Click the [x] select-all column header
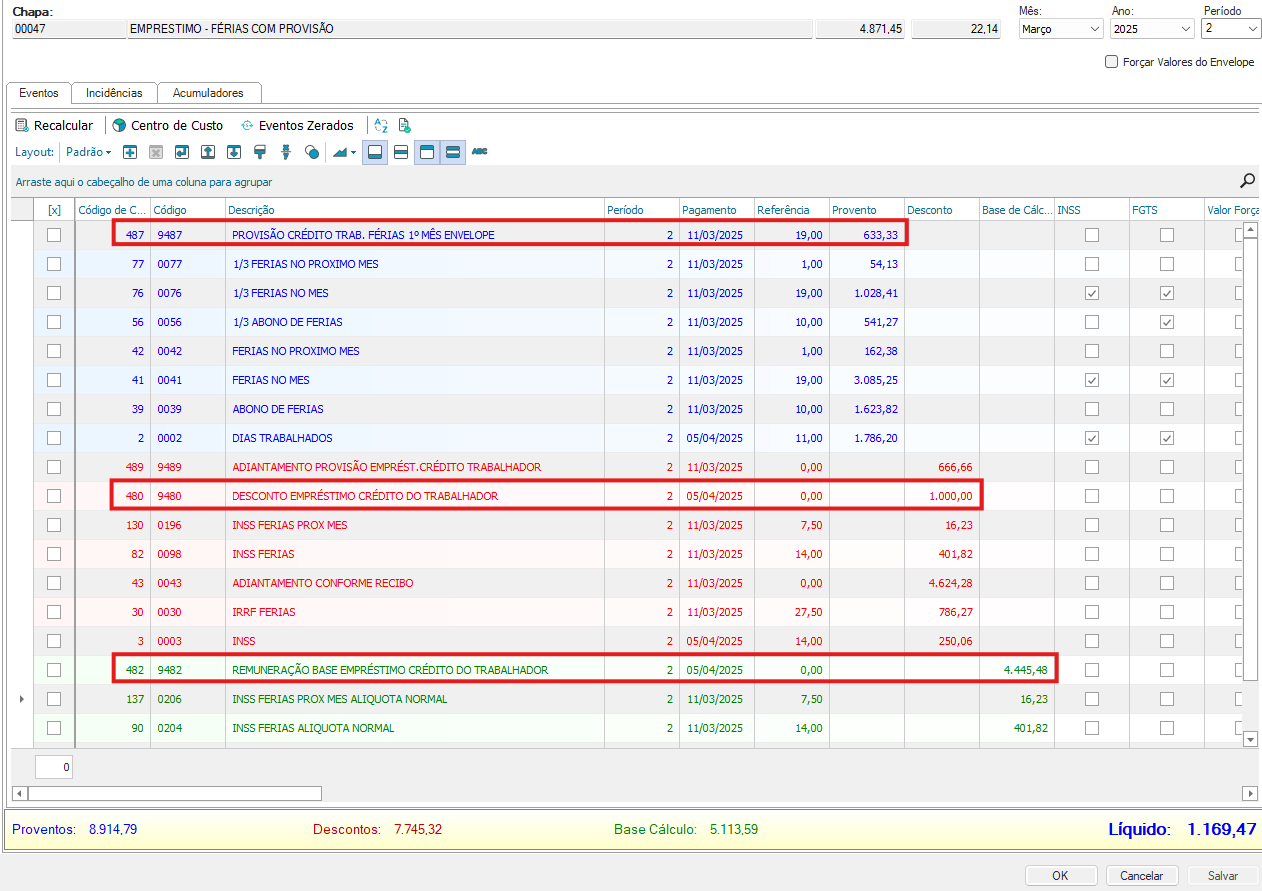 click(x=54, y=210)
